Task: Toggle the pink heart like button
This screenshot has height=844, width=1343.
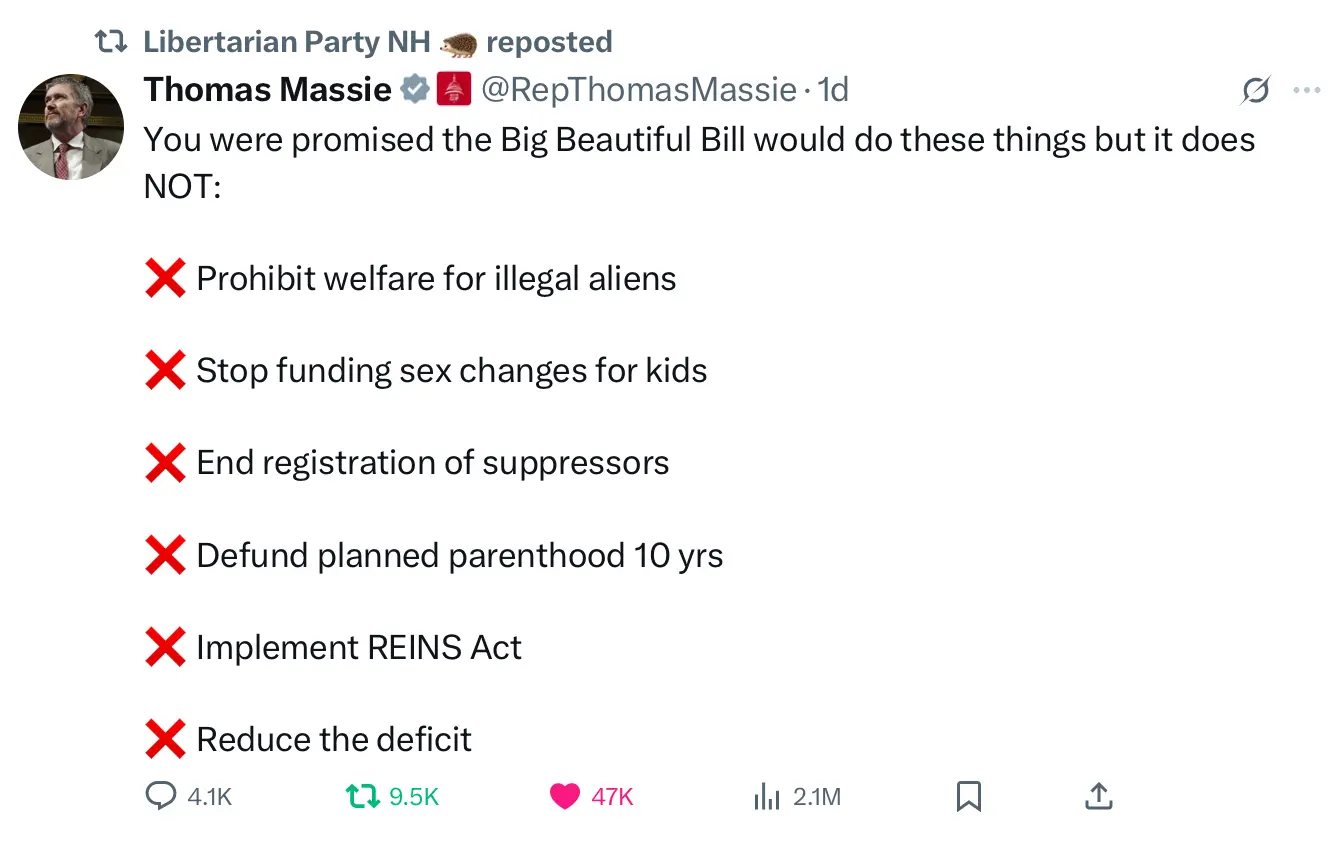Action: coord(565,796)
